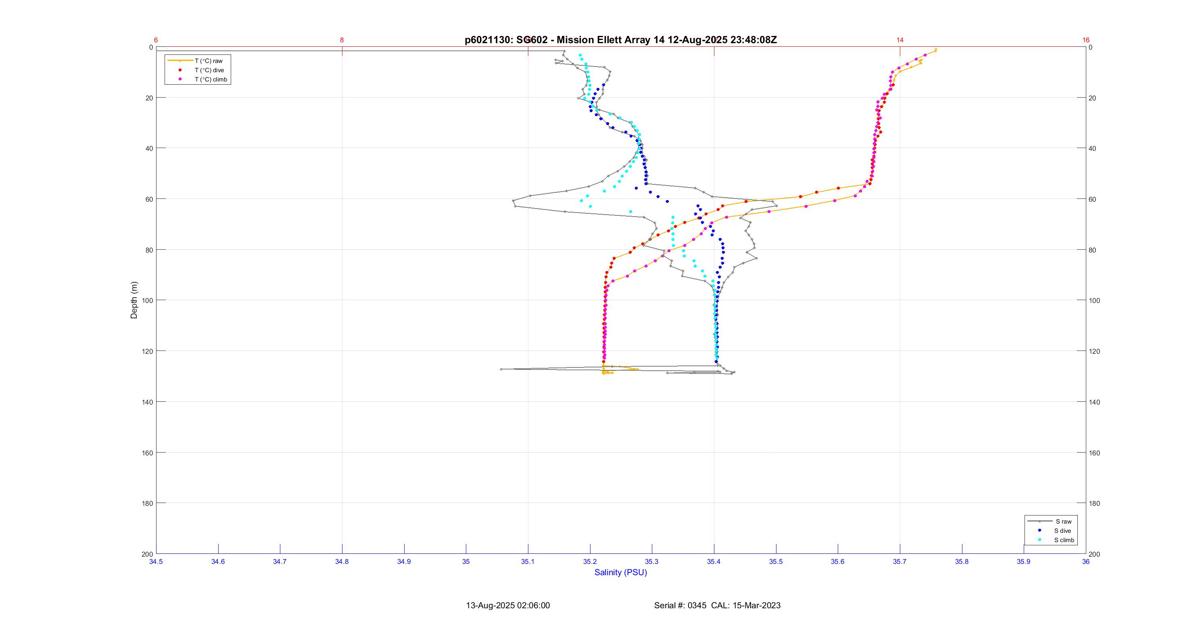Click the Salinity (PSU) x-axis label
1200x622 pixels.
(621, 572)
